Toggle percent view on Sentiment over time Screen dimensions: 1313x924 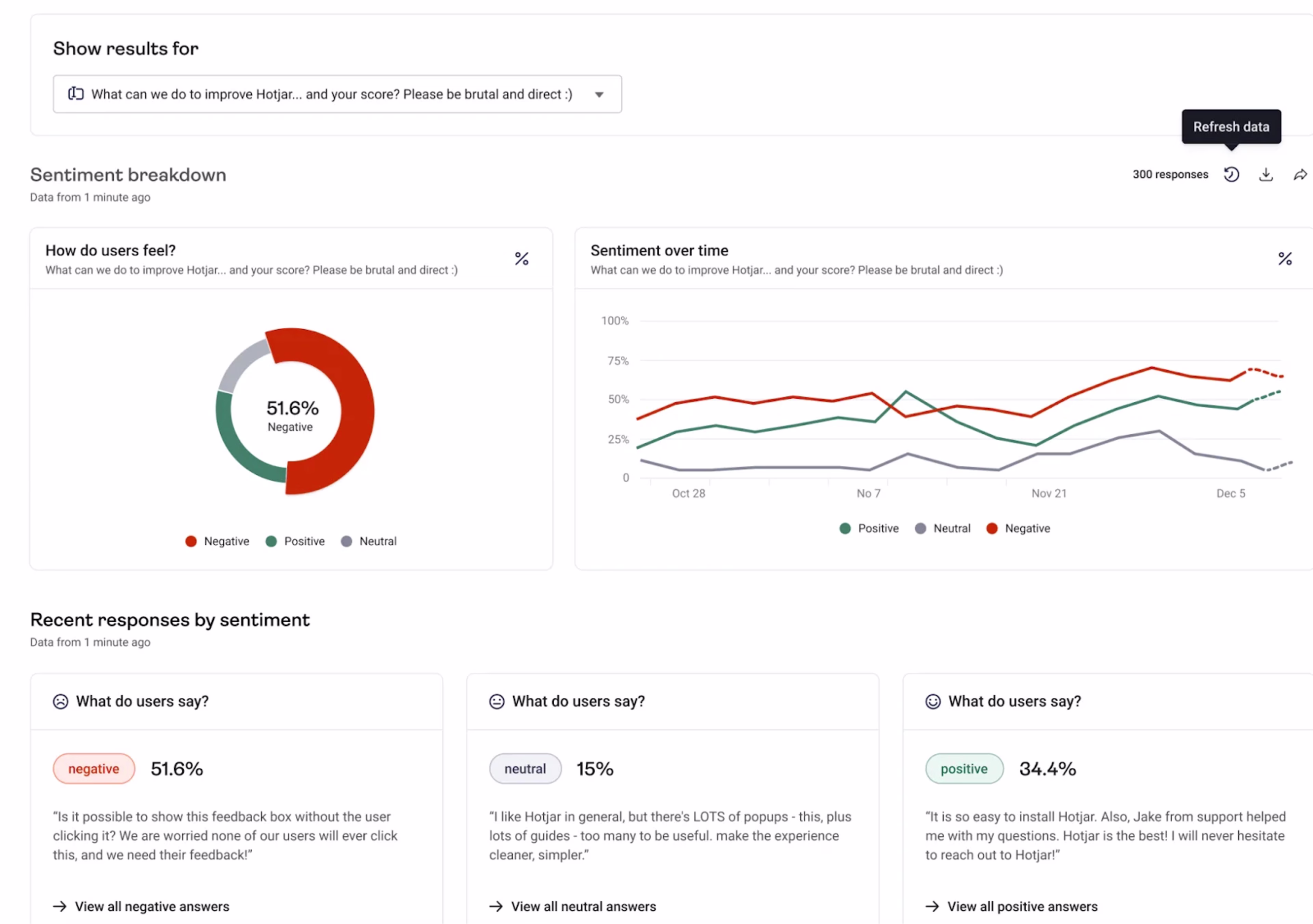pos(1284,259)
